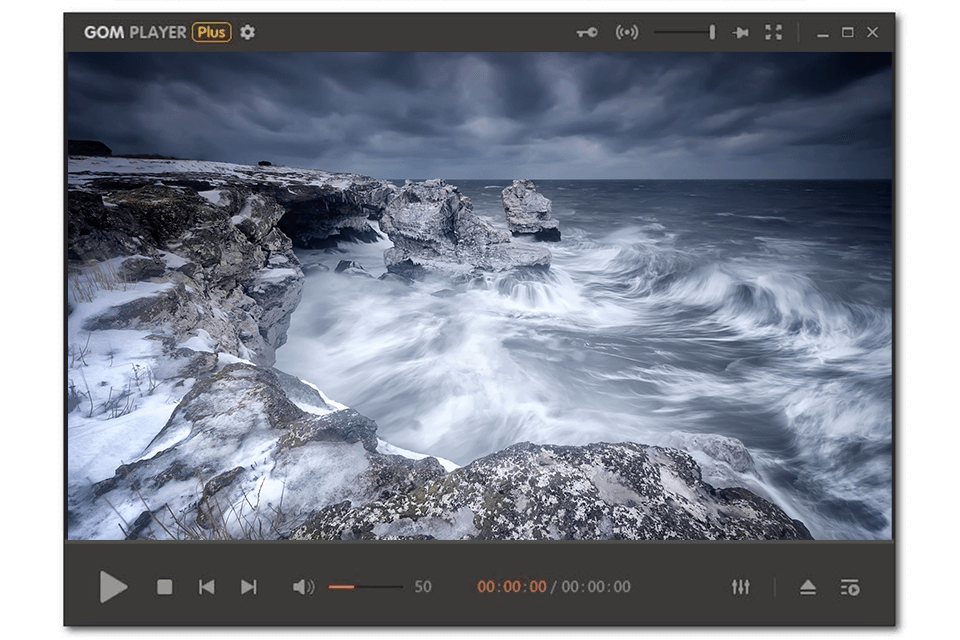Open the control panel equalizer icon
960x640 pixels.
(741, 587)
